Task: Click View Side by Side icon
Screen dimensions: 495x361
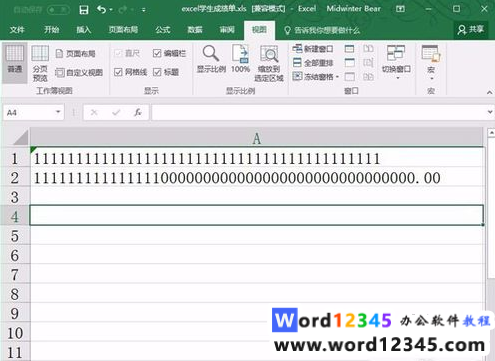Action: pyautogui.click(x=368, y=49)
